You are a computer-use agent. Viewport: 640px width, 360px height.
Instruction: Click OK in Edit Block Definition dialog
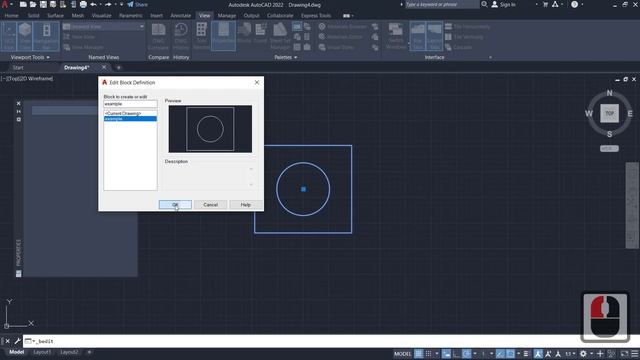(175, 204)
